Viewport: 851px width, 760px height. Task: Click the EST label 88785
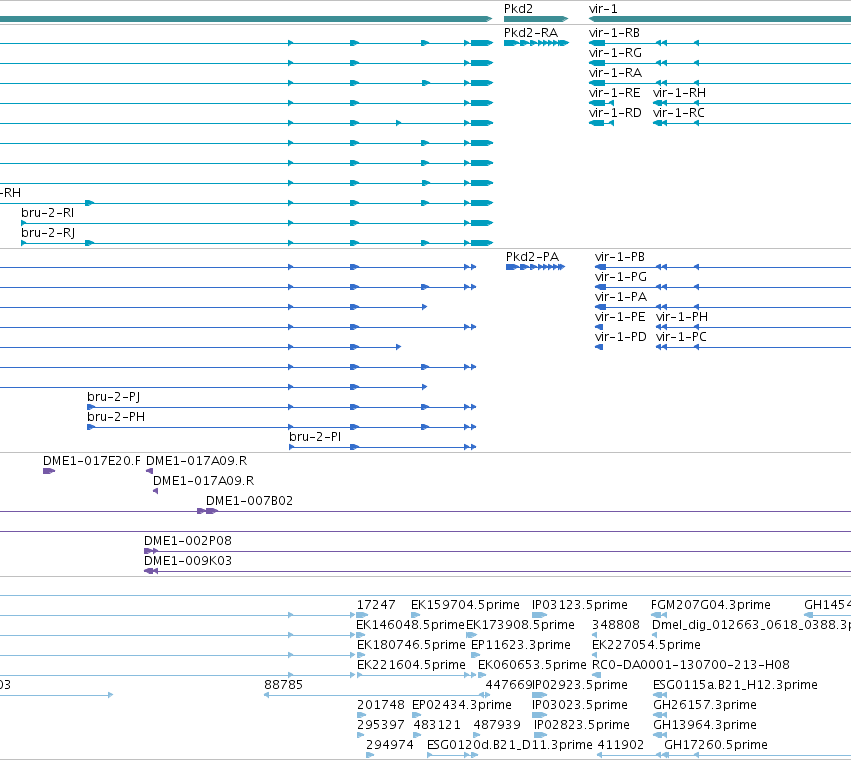click(283, 686)
